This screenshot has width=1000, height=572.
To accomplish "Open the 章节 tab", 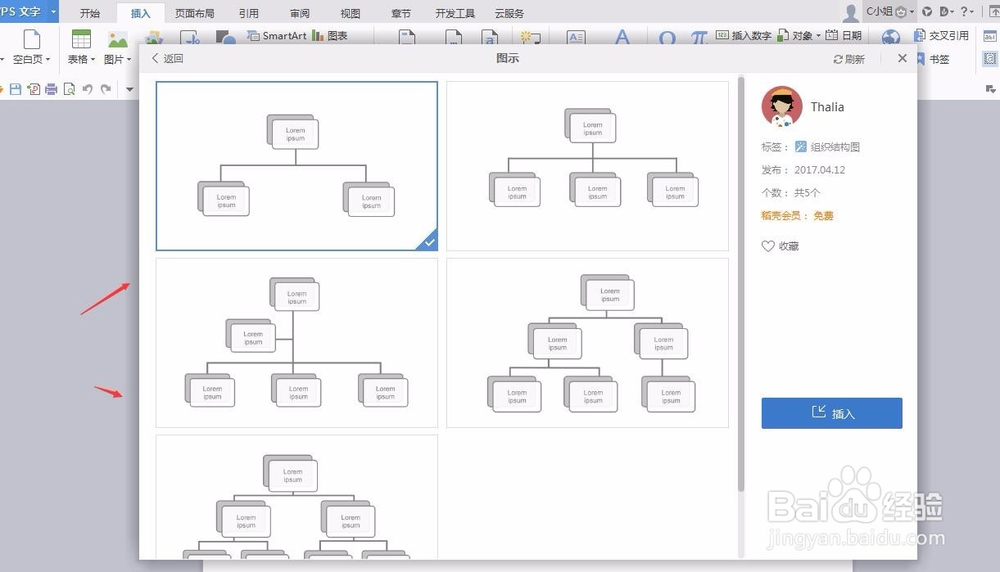I will (401, 13).
